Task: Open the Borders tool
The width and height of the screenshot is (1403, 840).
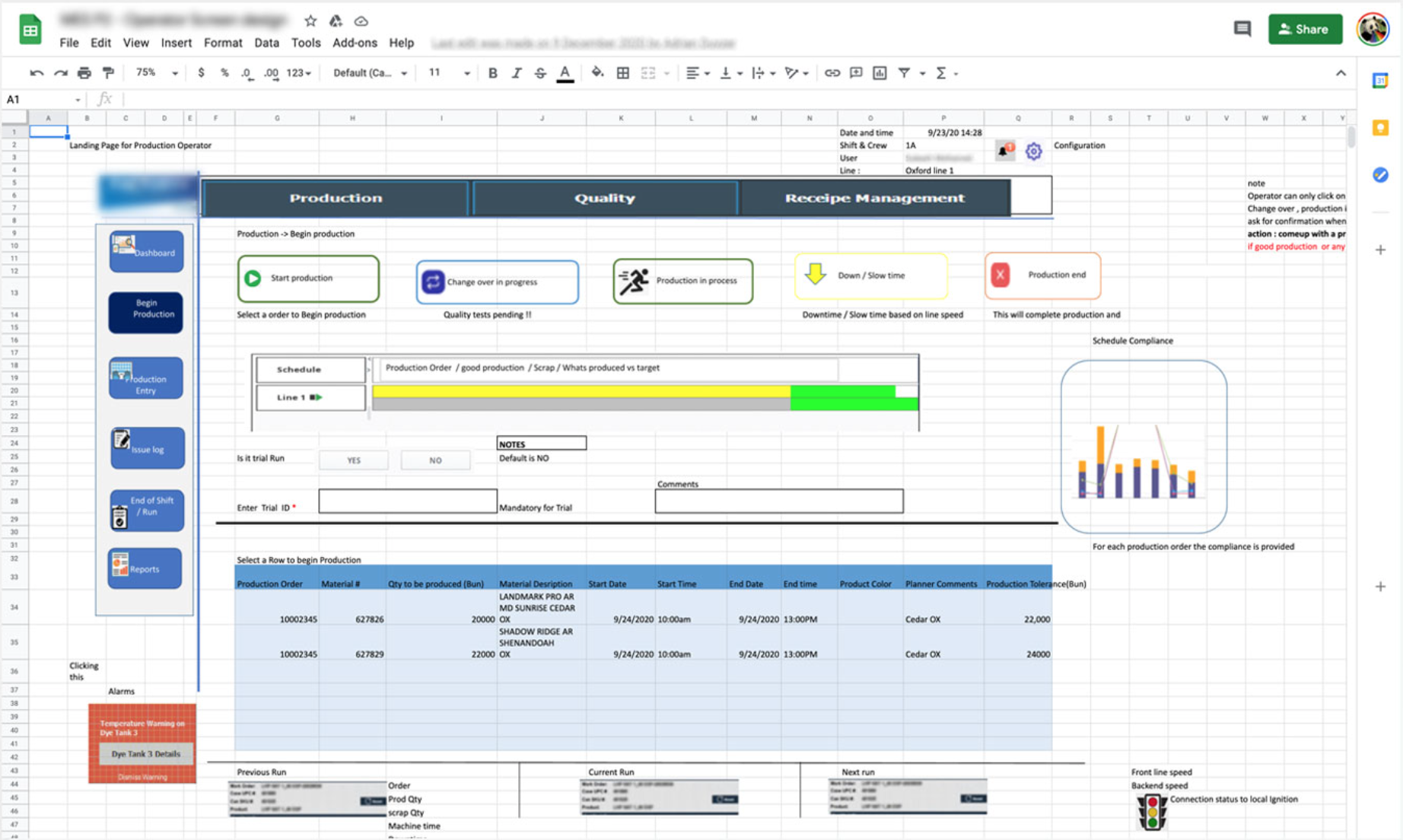Action: pyautogui.click(x=622, y=73)
